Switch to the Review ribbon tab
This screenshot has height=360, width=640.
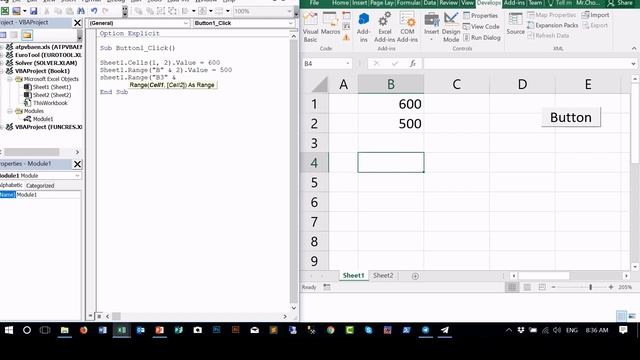[449, 3]
